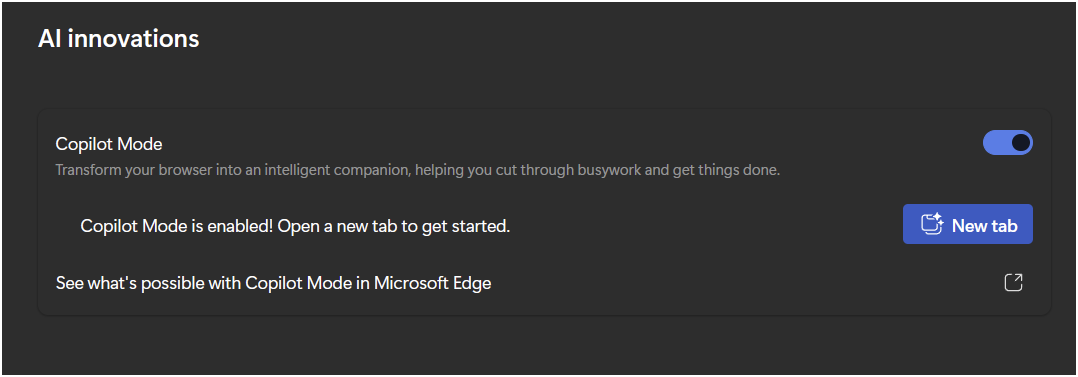
Task: Select the "Copilot Mode" setting title
Action: pos(109,144)
